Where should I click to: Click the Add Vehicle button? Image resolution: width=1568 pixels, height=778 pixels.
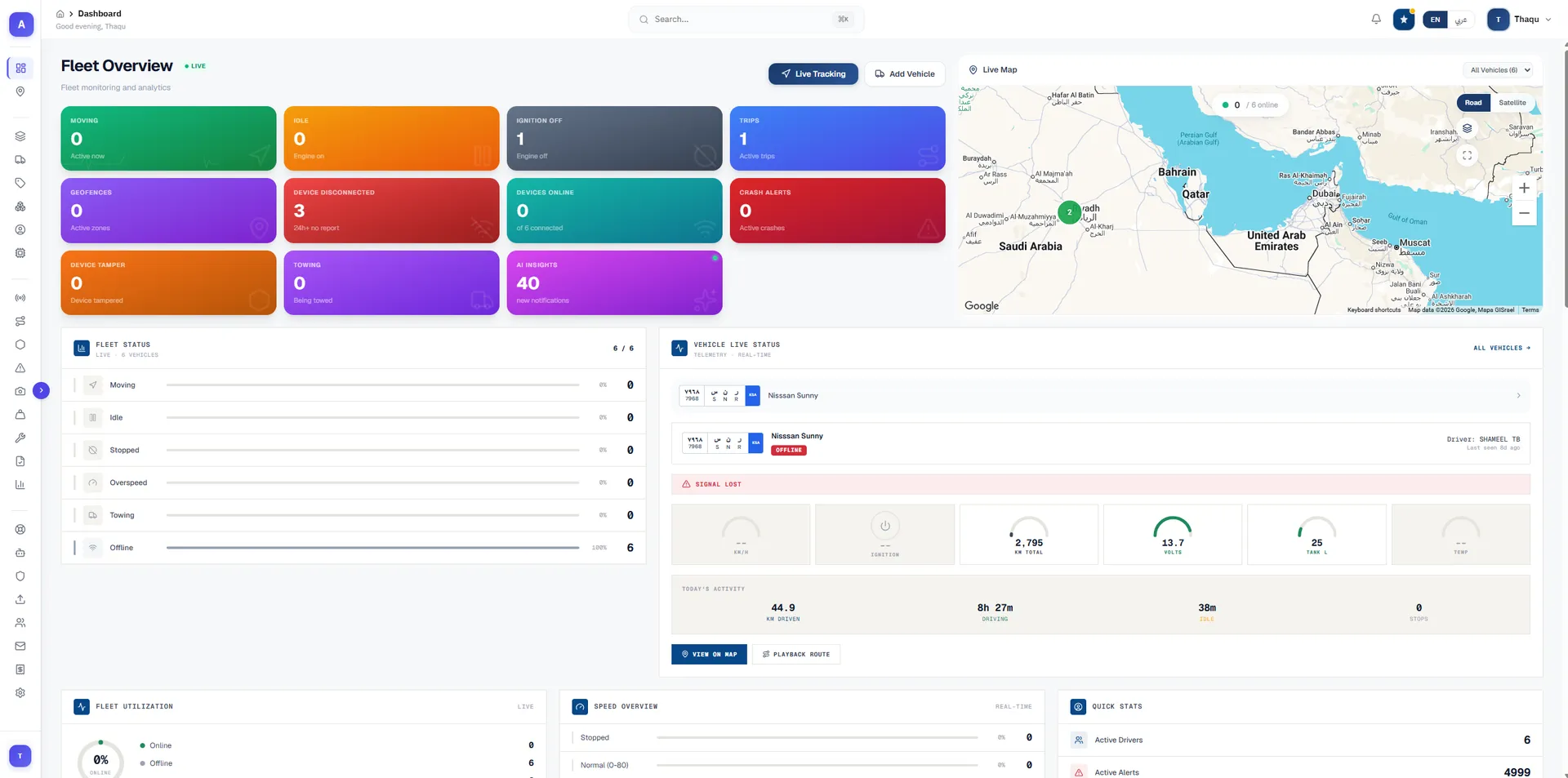pyautogui.click(x=905, y=74)
